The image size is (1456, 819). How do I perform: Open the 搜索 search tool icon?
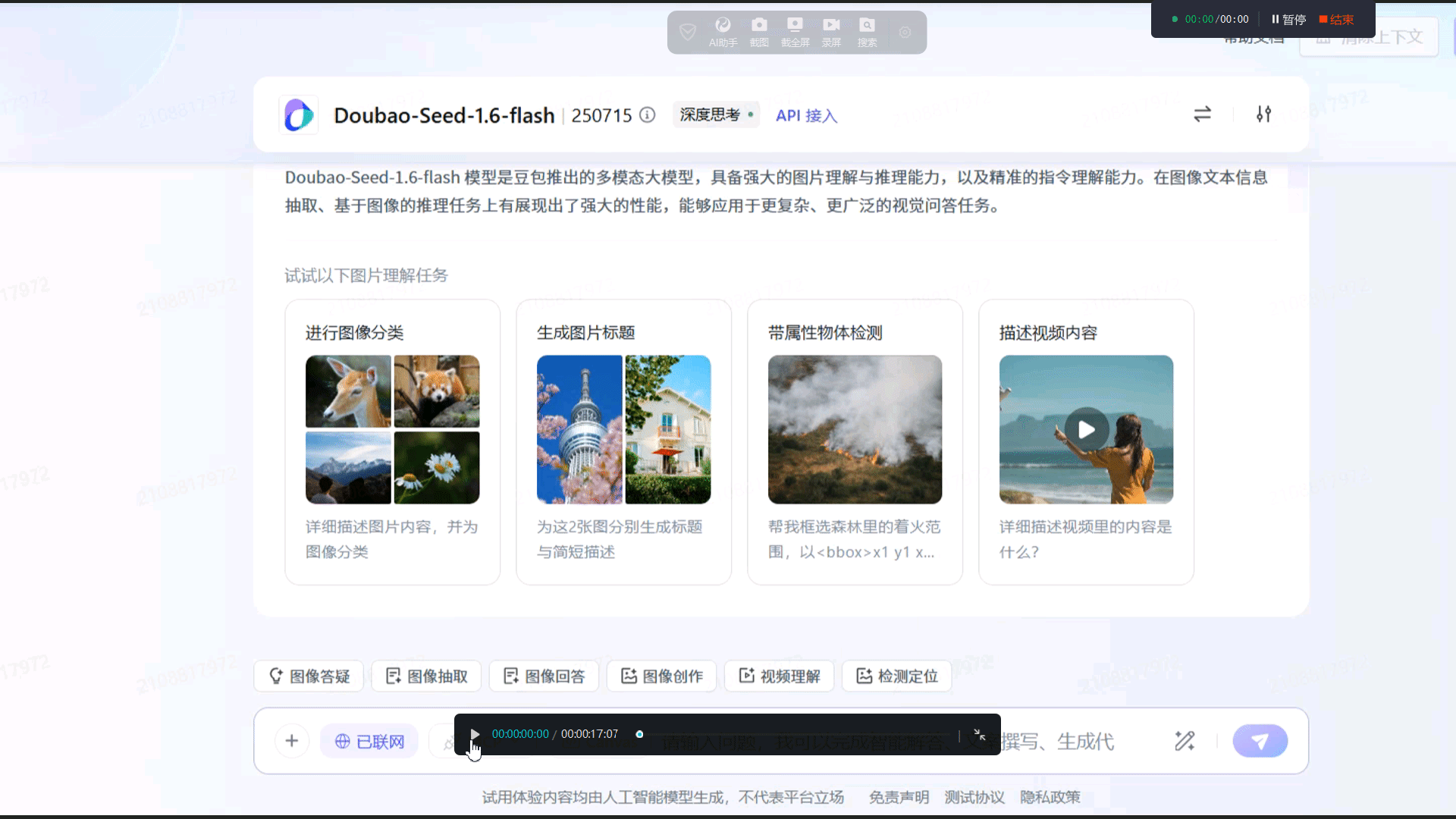(867, 32)
